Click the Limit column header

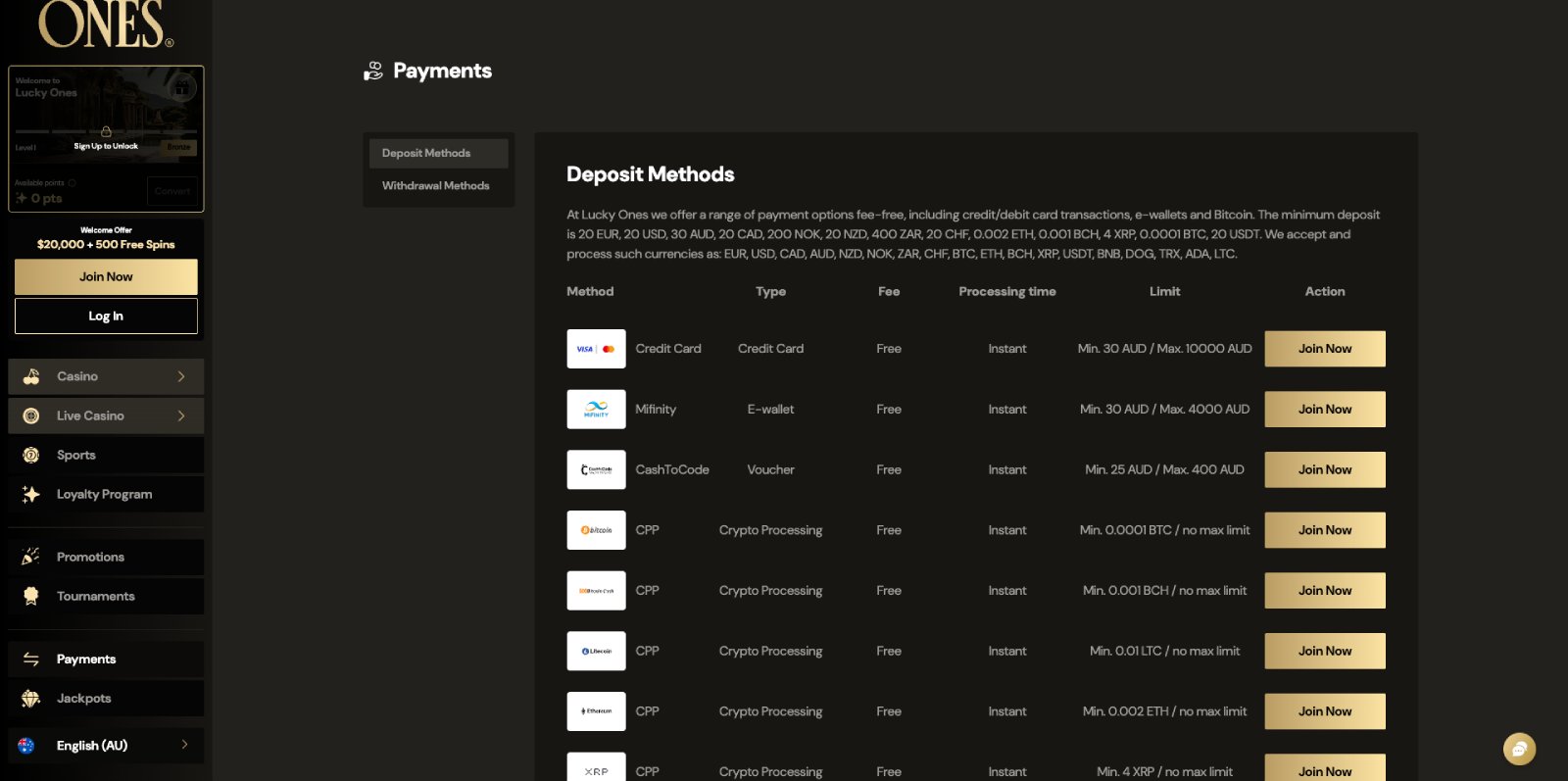pos(1164,292)
